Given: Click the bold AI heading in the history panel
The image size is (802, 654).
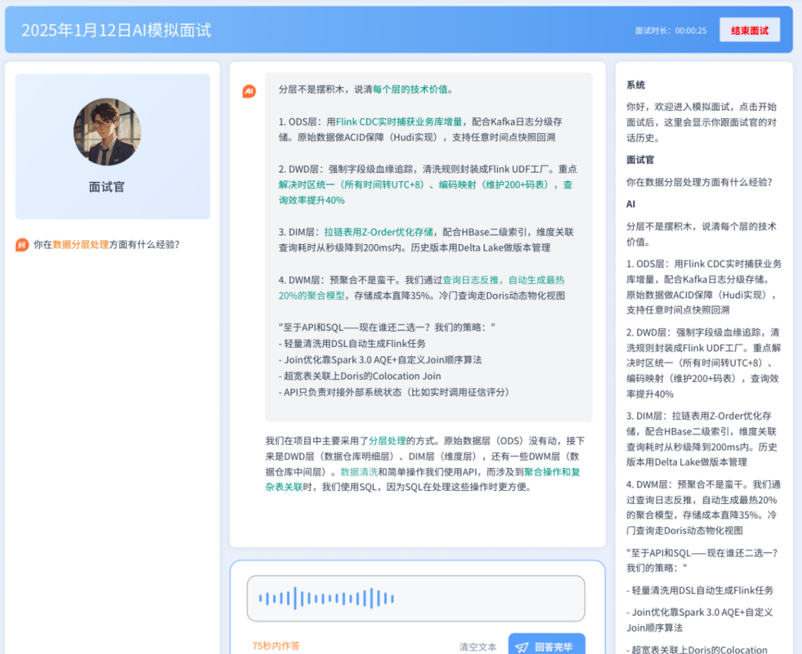Looking at the screenshot, I should pos(631,203).
